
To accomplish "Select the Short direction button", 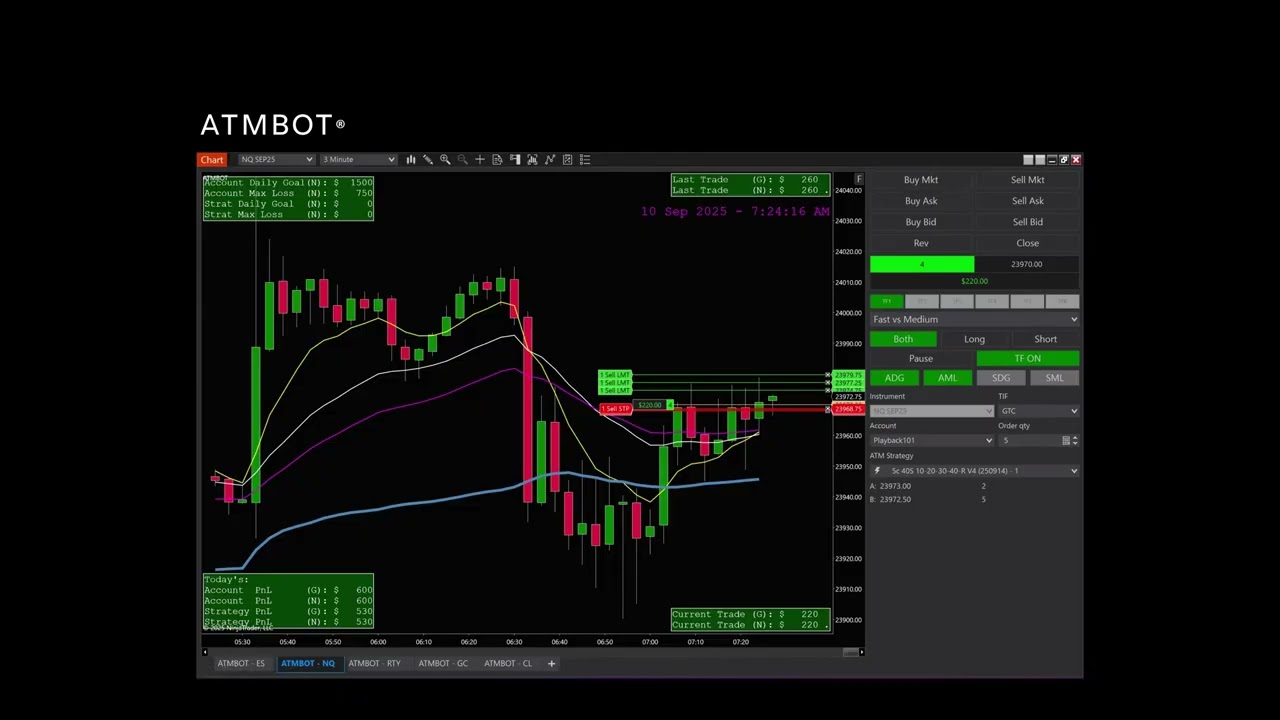I will 1045,339.
